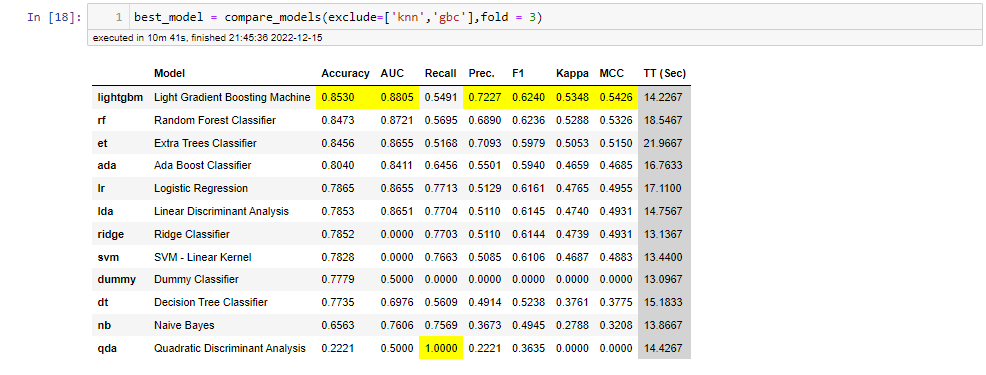Screen dimensions: 986x375
Task: Select Extra Trees Classifier cell
Action: (205, 143)
